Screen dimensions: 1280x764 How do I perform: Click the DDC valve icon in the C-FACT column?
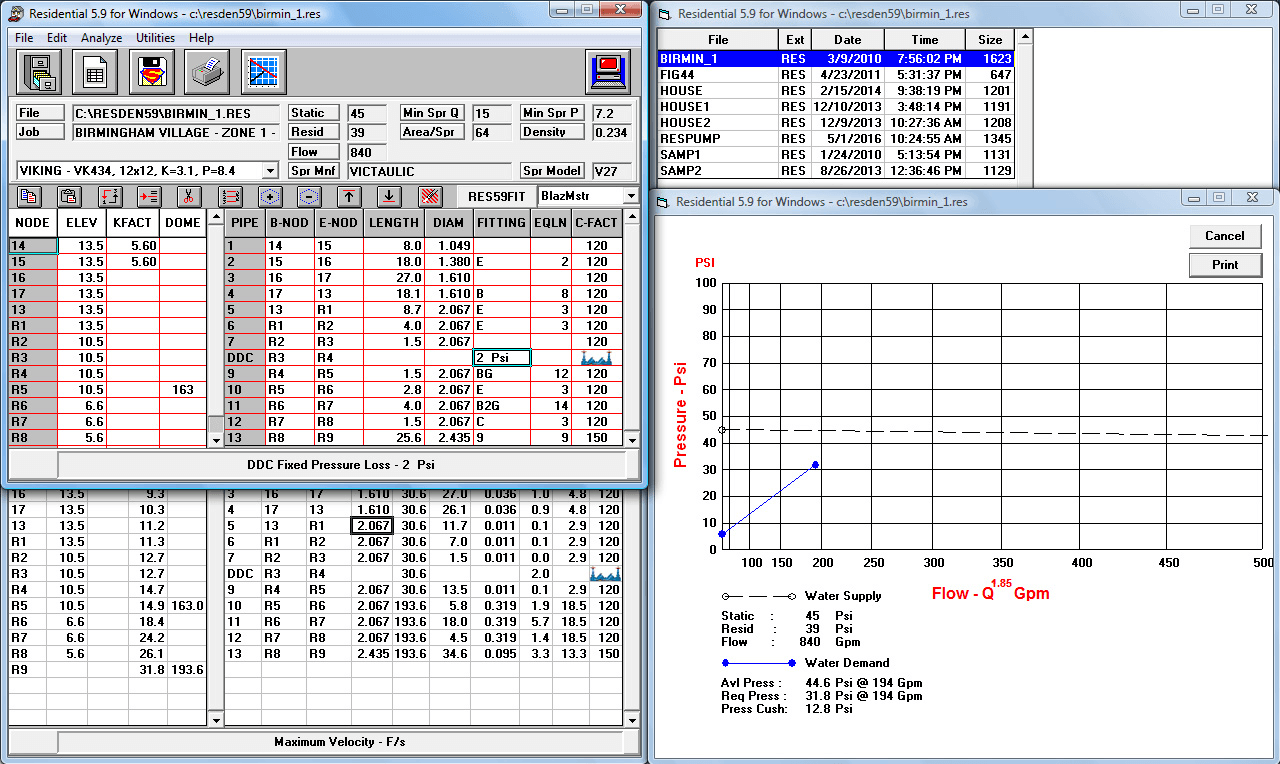[596, 357]
